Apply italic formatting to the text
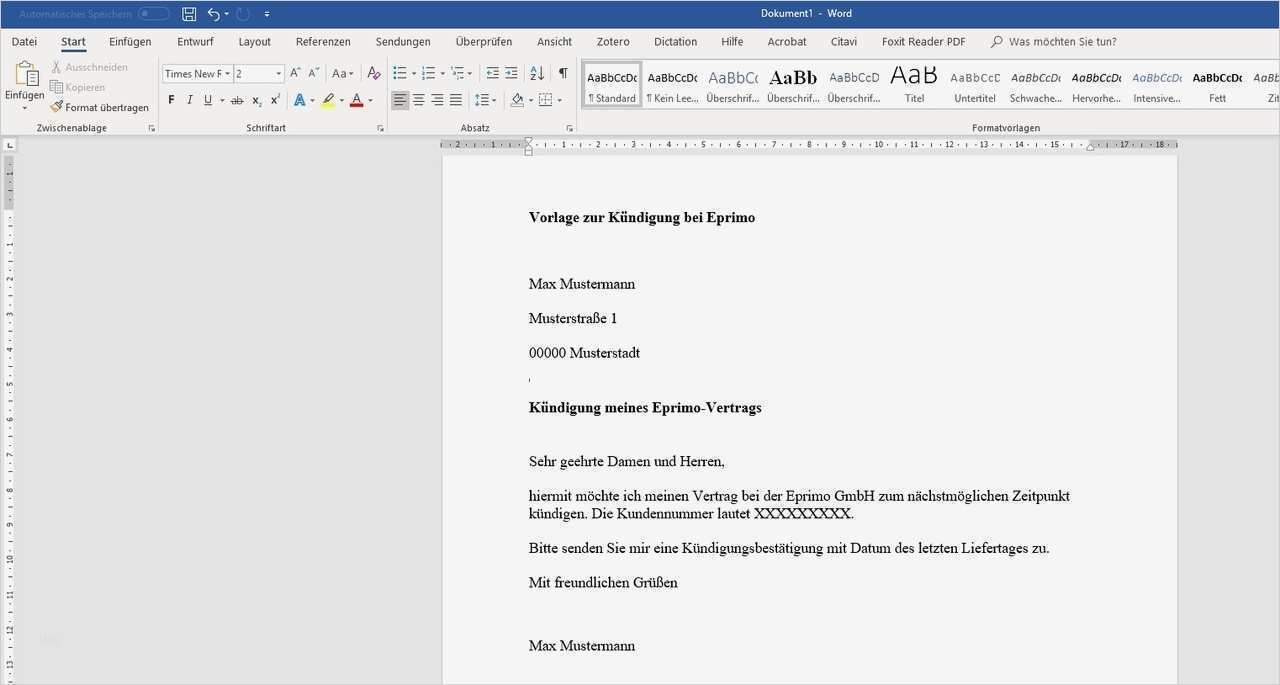The height and width of the screenshot is (685, 1280). pos(189,99)
